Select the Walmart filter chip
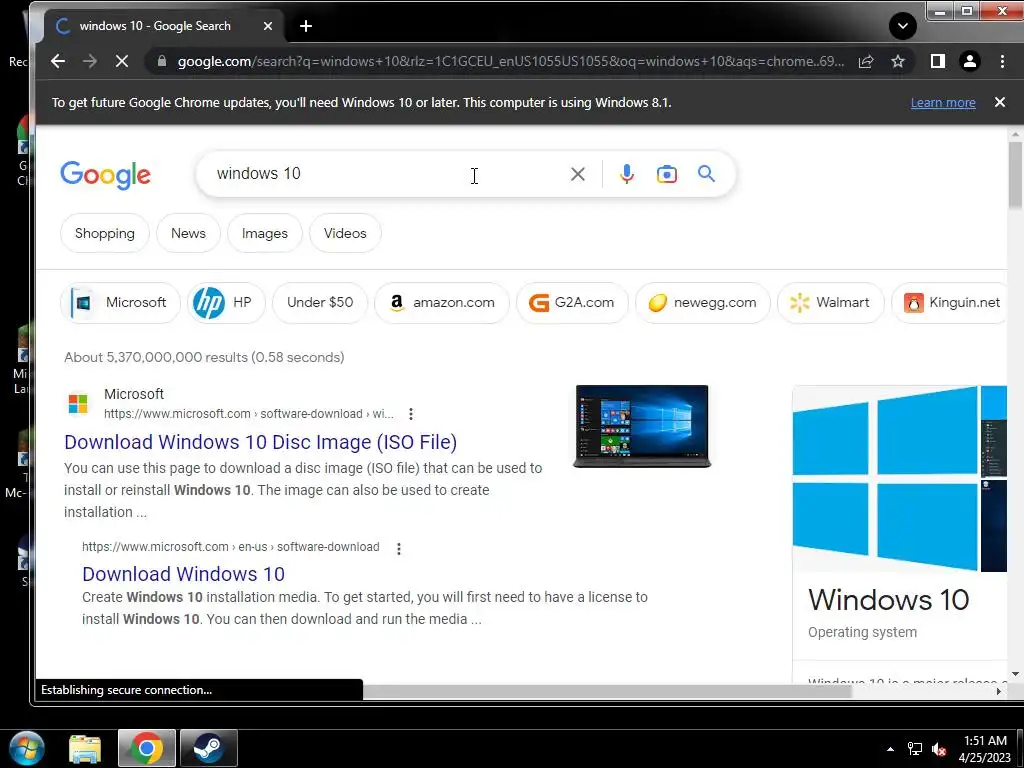Viewport: 1024px width, 768px height. pos(831,302)
